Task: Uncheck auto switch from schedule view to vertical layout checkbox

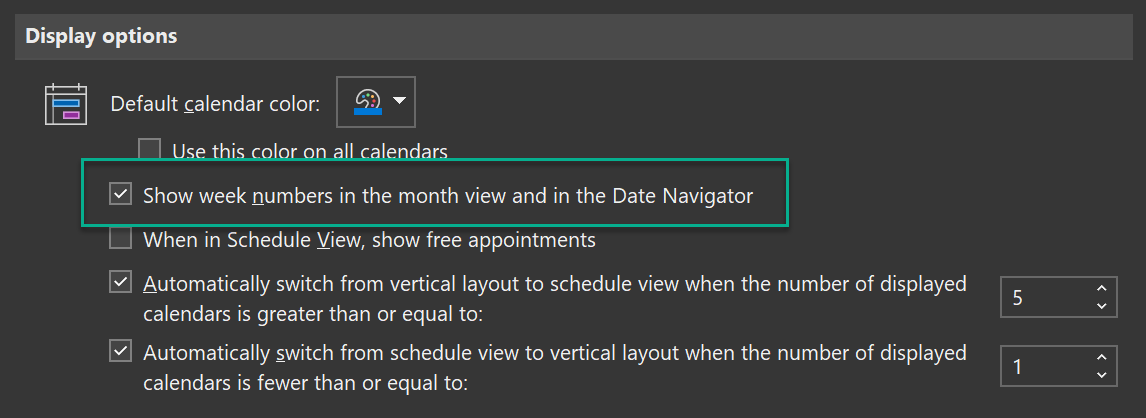Action: pyautogui.click(x=120, y=351)
